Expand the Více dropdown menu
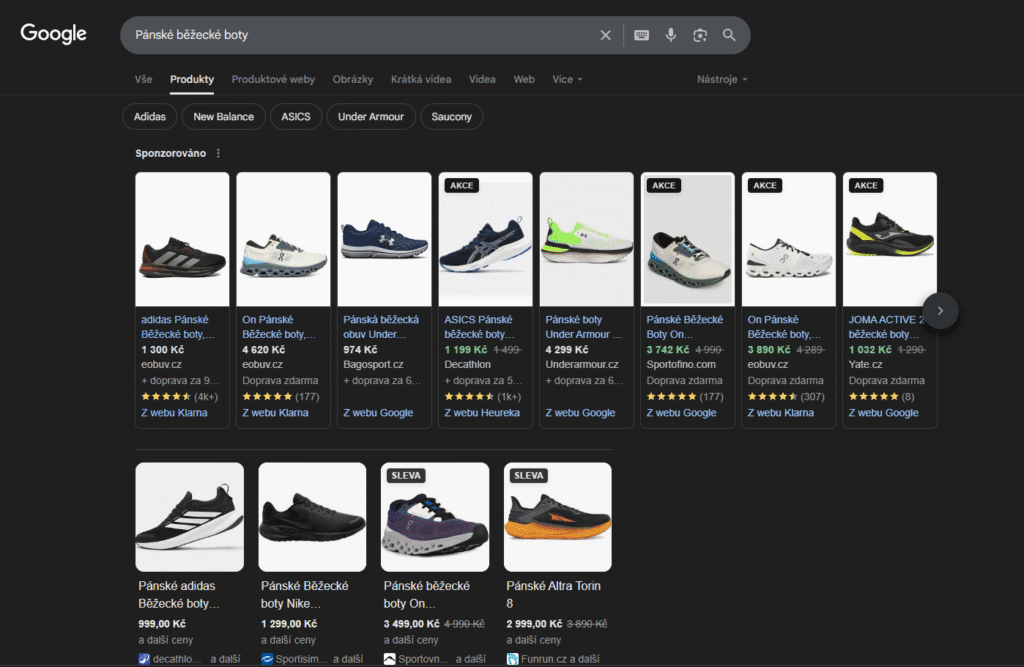 (x=567, y=79)
